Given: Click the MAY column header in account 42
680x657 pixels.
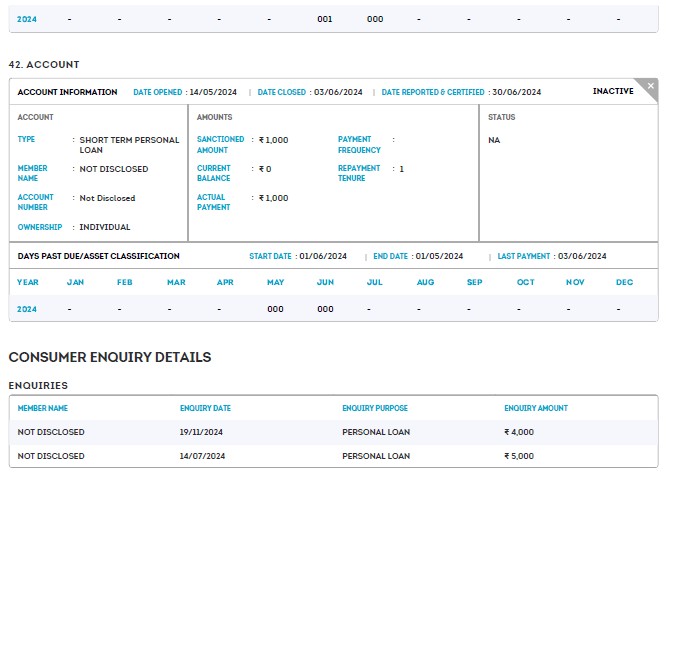Looking at the screenshot, I should (276, 283).
